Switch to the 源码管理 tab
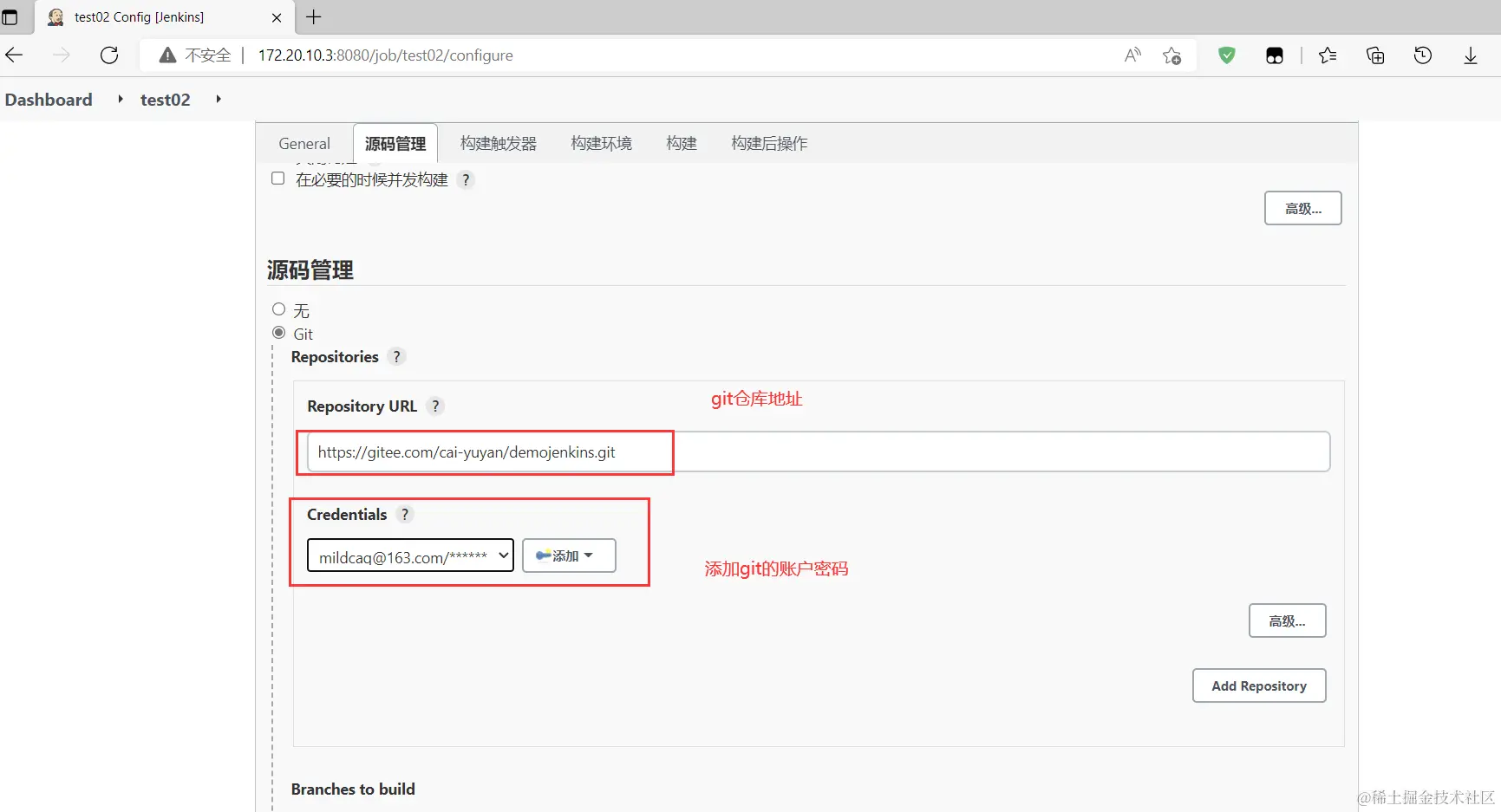 [395, 143]
